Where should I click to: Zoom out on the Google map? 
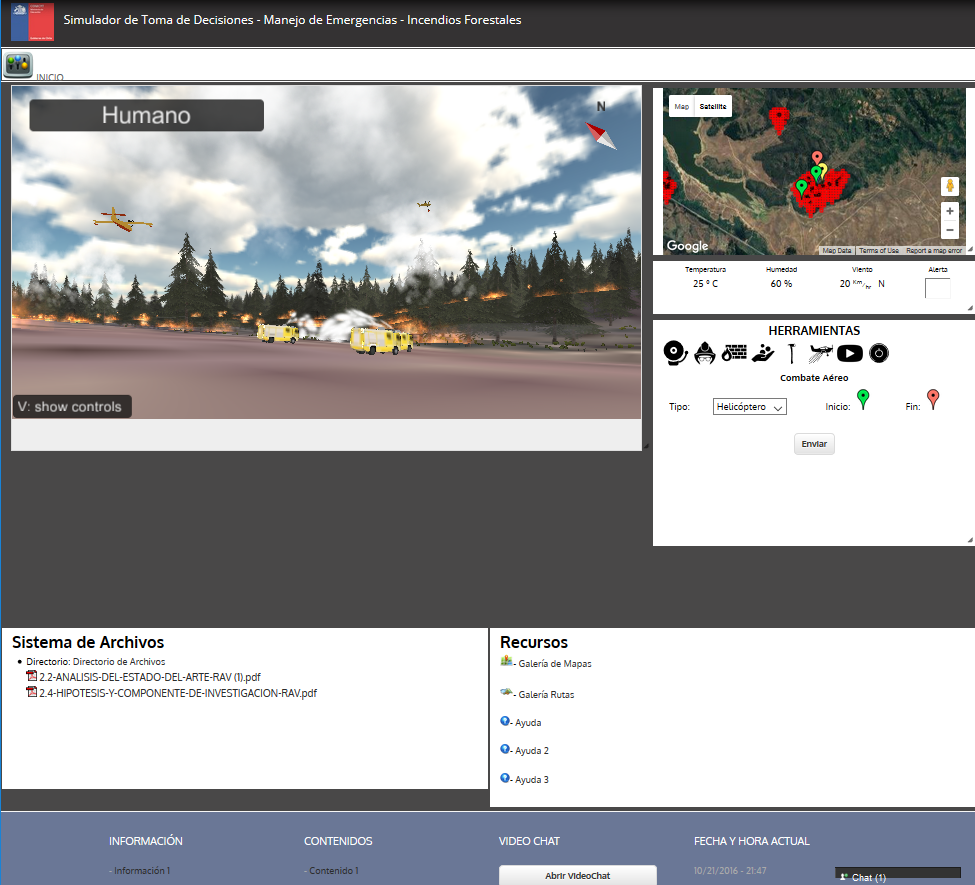950,231
